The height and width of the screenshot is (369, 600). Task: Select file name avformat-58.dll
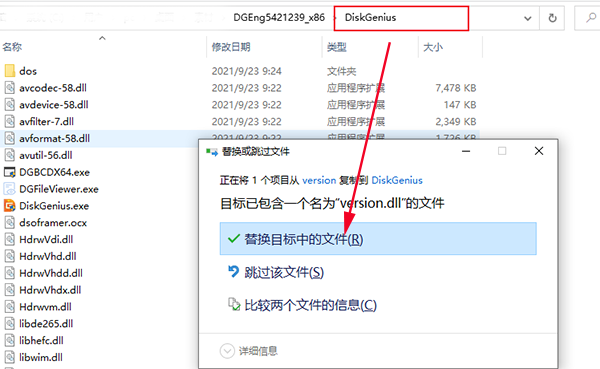pyautogui.click(x=55, y=138)
